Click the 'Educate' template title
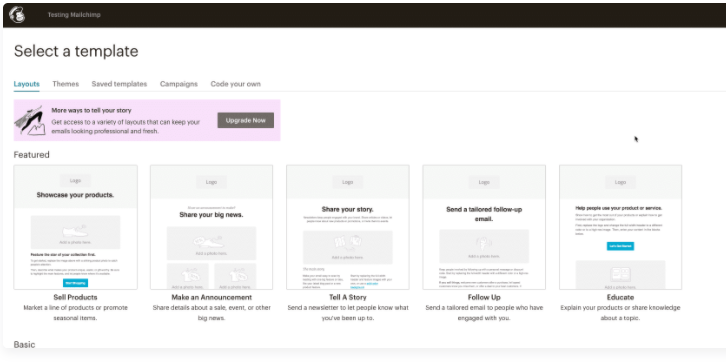This screenshot has width=726, height=362. click(620, 297)
